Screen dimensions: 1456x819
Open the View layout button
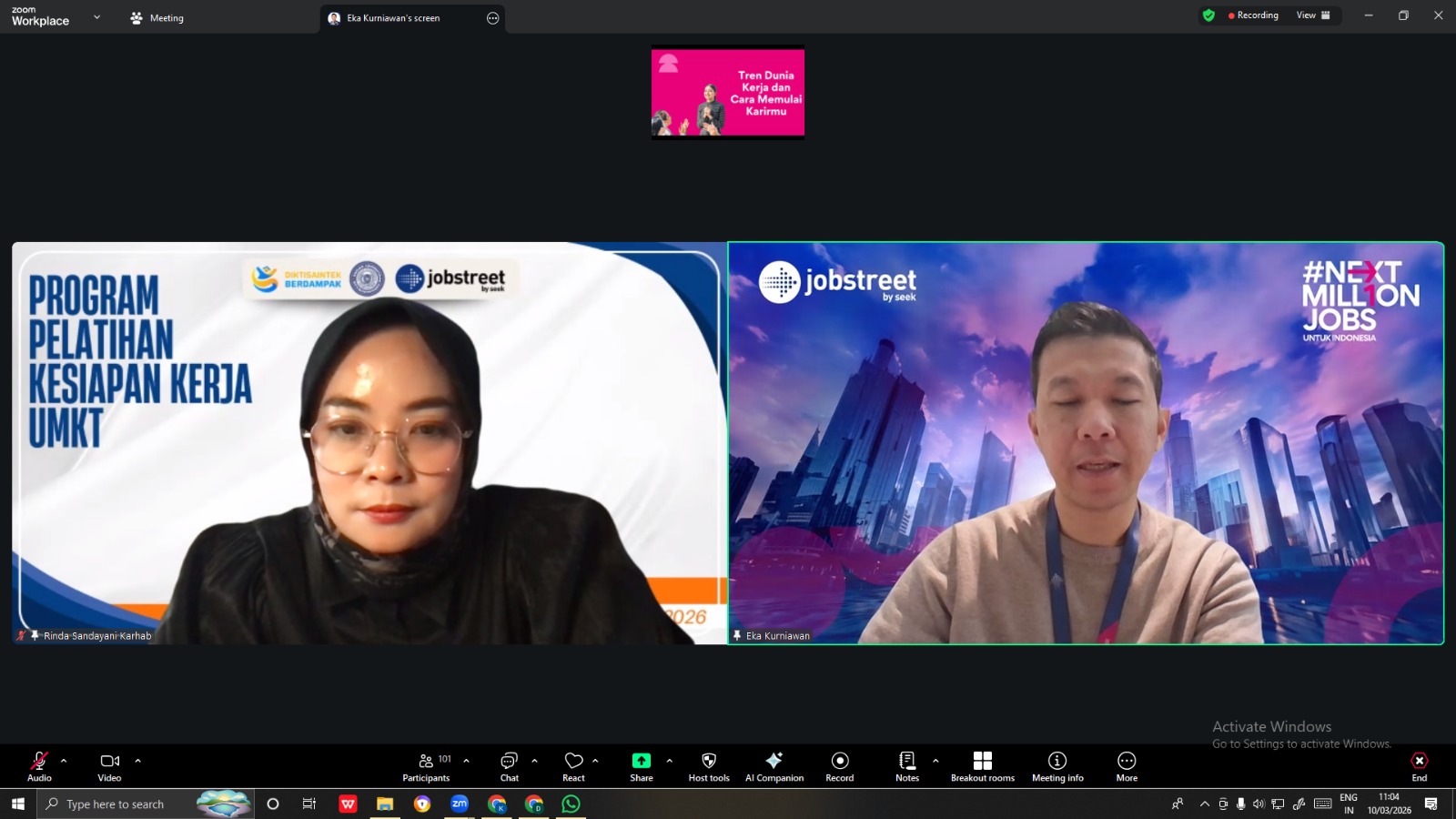1312,15
